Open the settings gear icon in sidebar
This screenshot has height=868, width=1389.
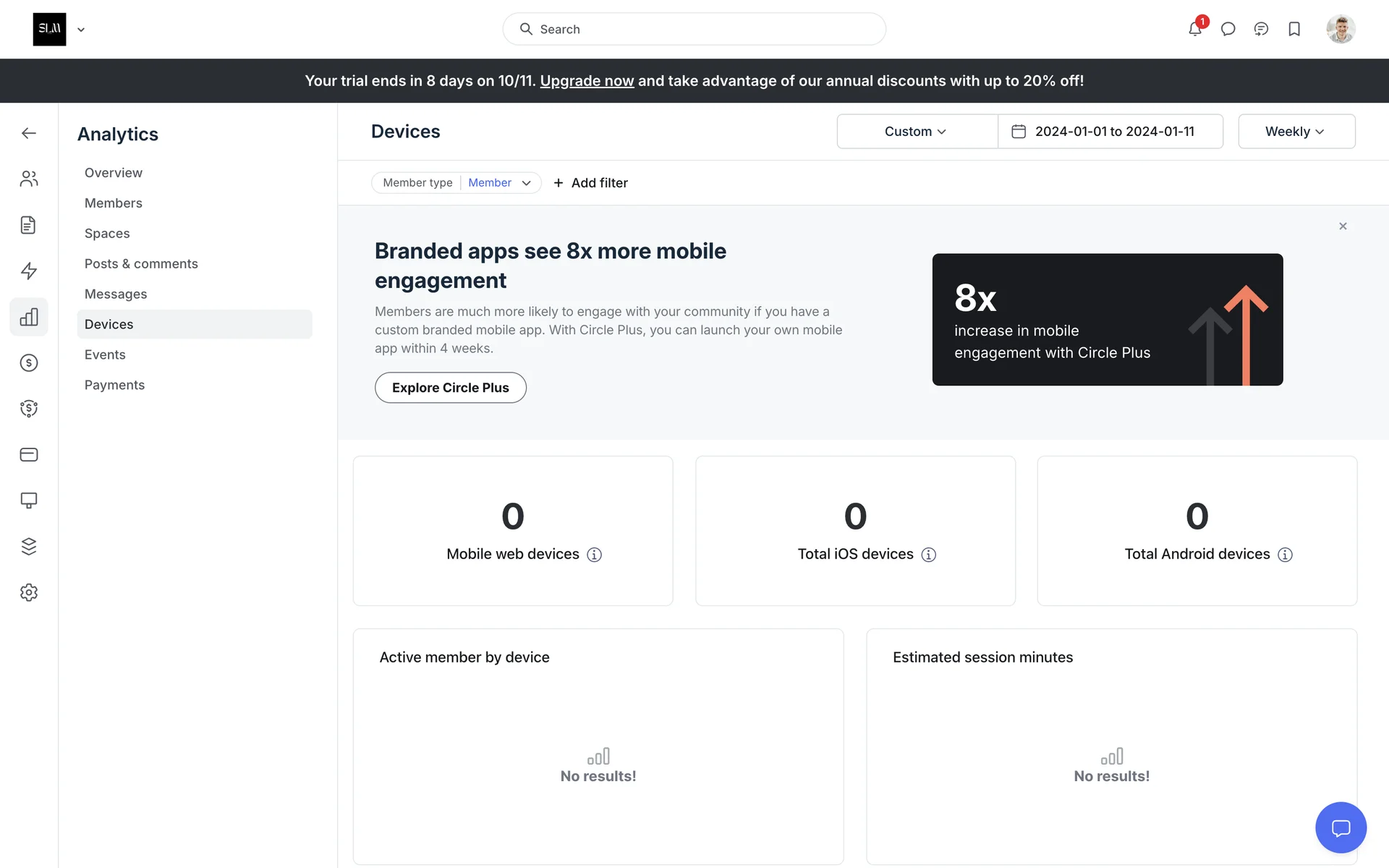pyautogui.click(x=29, y=592)
